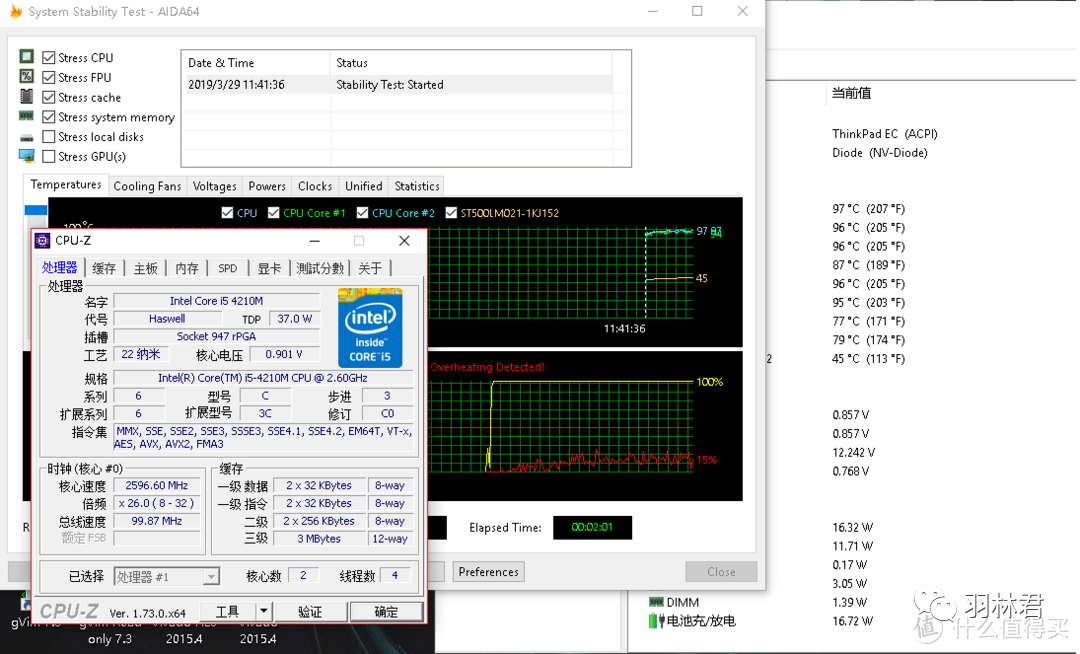Click the Stress GPU monitor icon
The image size is (1080, 654).
26,156
